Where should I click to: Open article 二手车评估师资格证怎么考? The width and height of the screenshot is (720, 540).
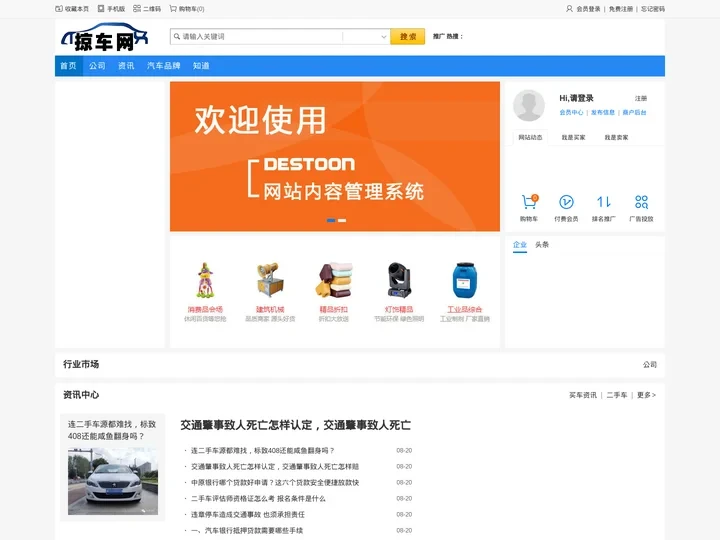click(x=258, y=499)
